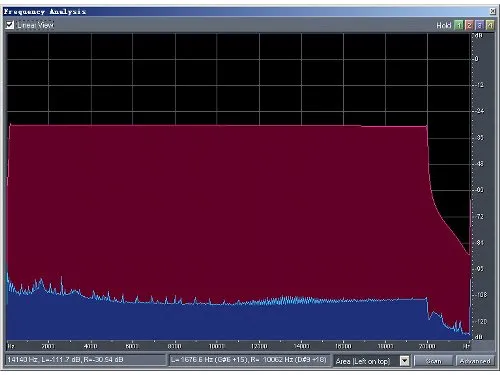The image size is (500, 375).
Task: Close the Frequency Analysis window
Action: tap(492, 11)
